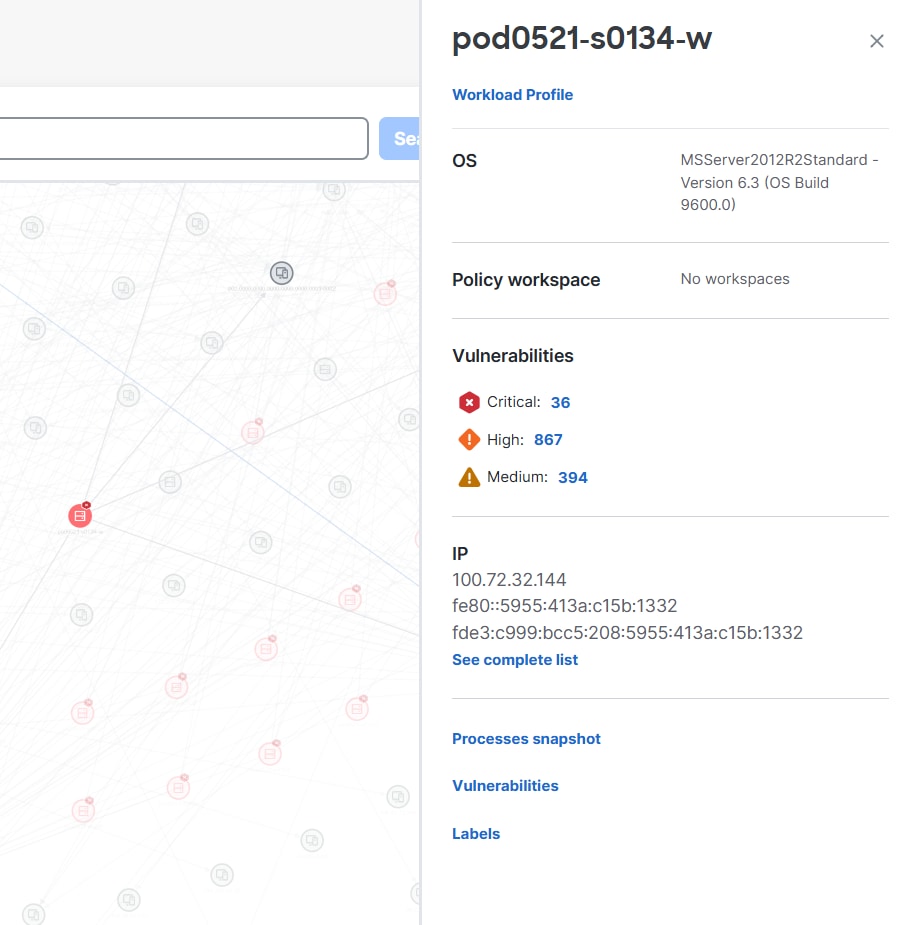Open the Processes snapshot link
Screen dimensions: 918x925
pyautogui.click(x=526, y=739)
